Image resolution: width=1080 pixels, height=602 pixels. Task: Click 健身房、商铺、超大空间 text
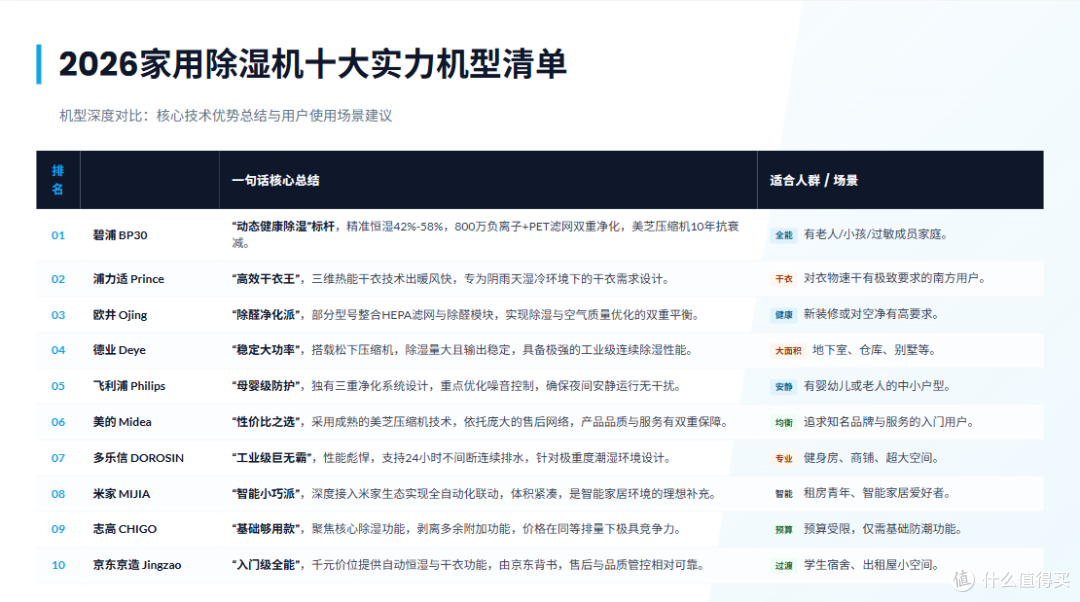[x=871, y=457]
